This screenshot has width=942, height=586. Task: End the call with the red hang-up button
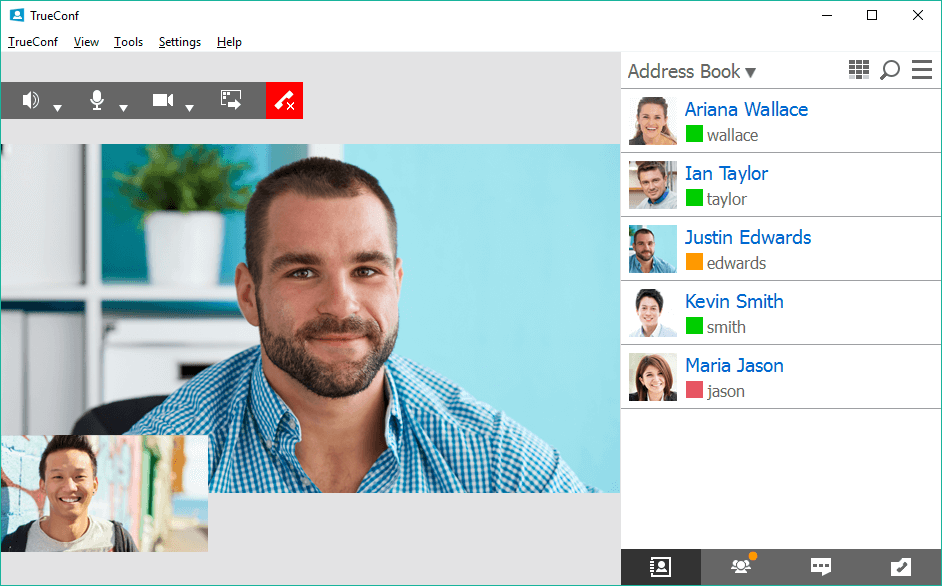pos(284,100)
